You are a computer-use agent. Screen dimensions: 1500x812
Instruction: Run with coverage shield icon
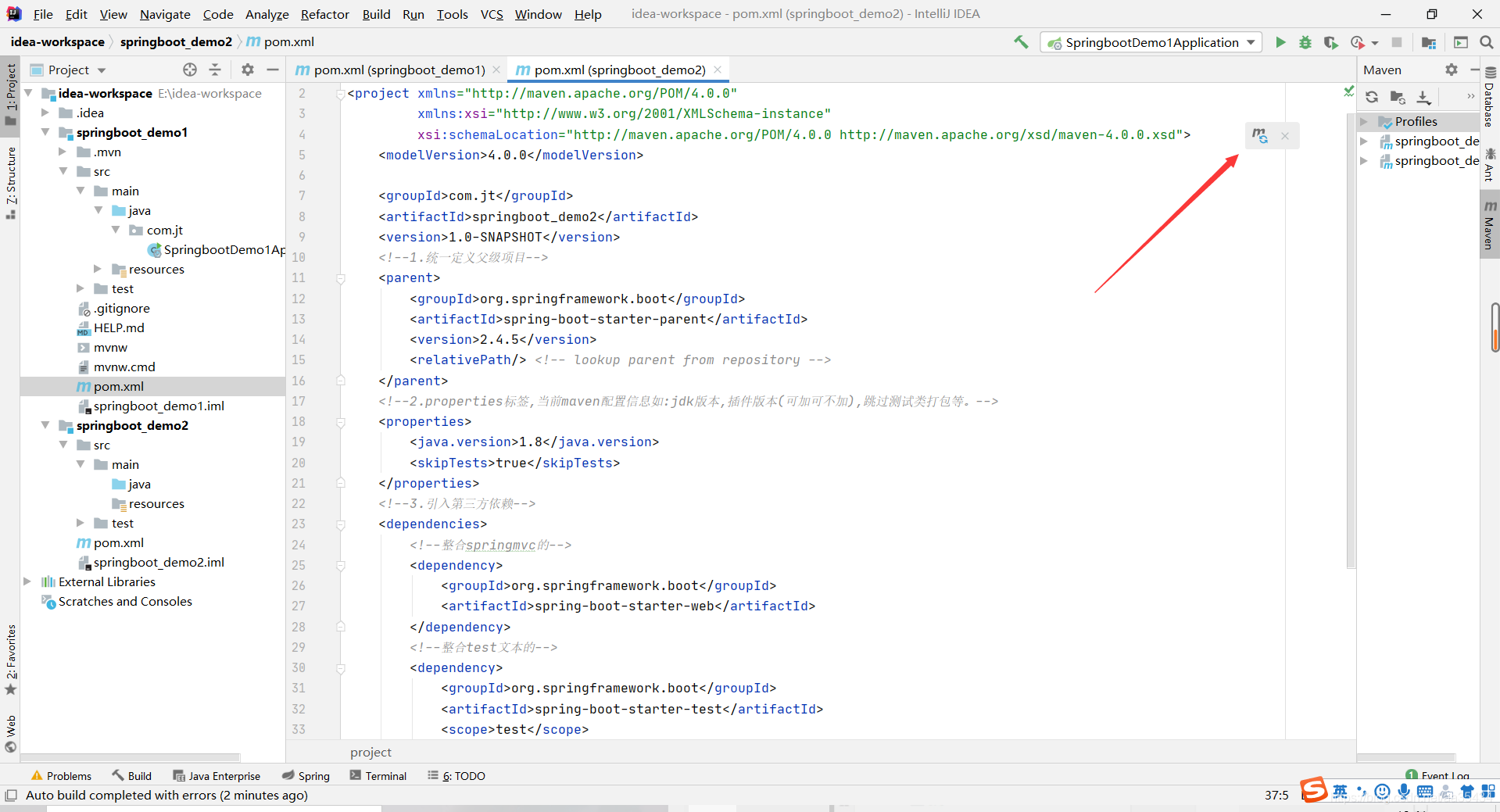(1330, 42)
